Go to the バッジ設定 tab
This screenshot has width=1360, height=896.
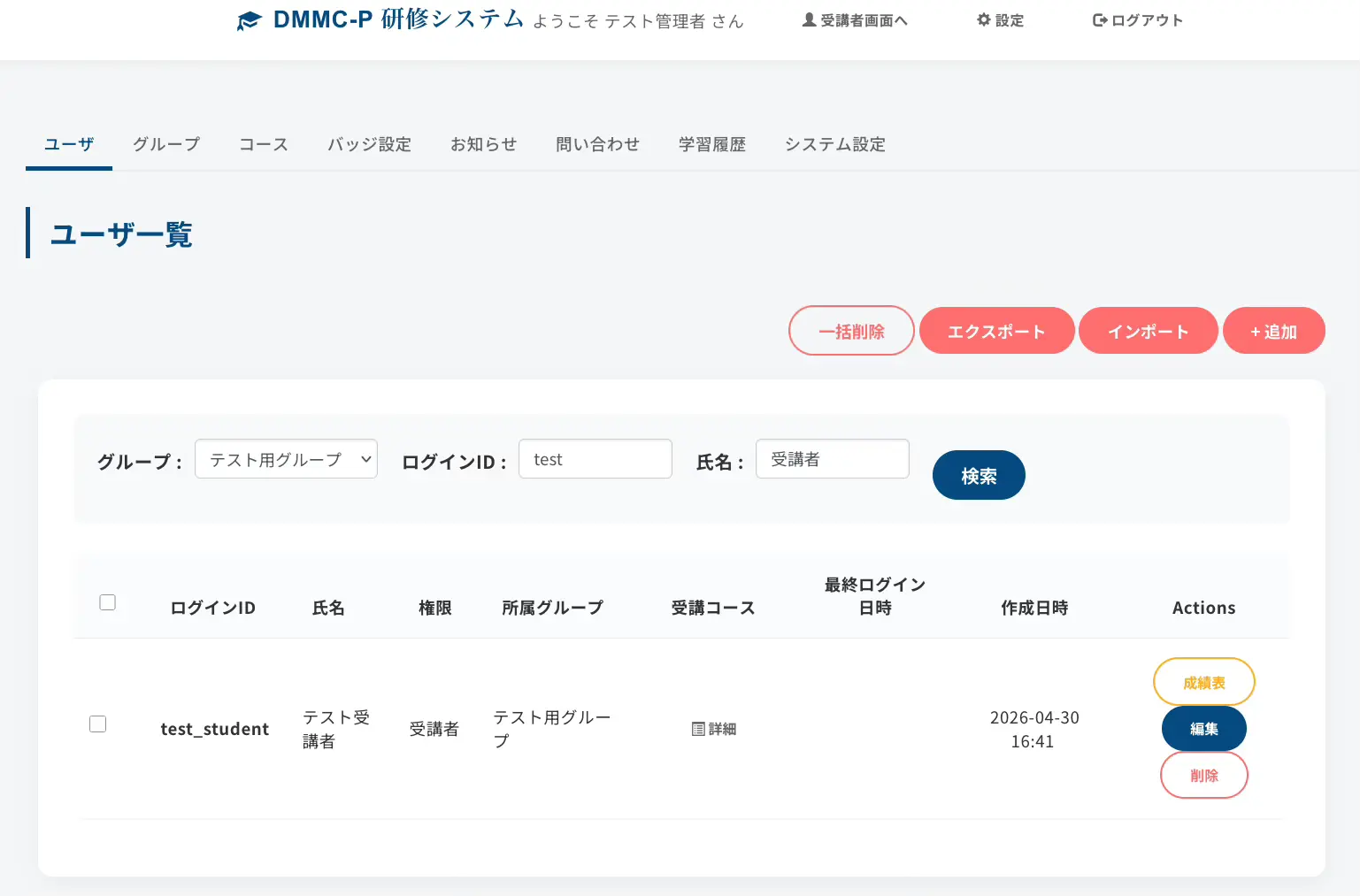click(x=369, y=144)
